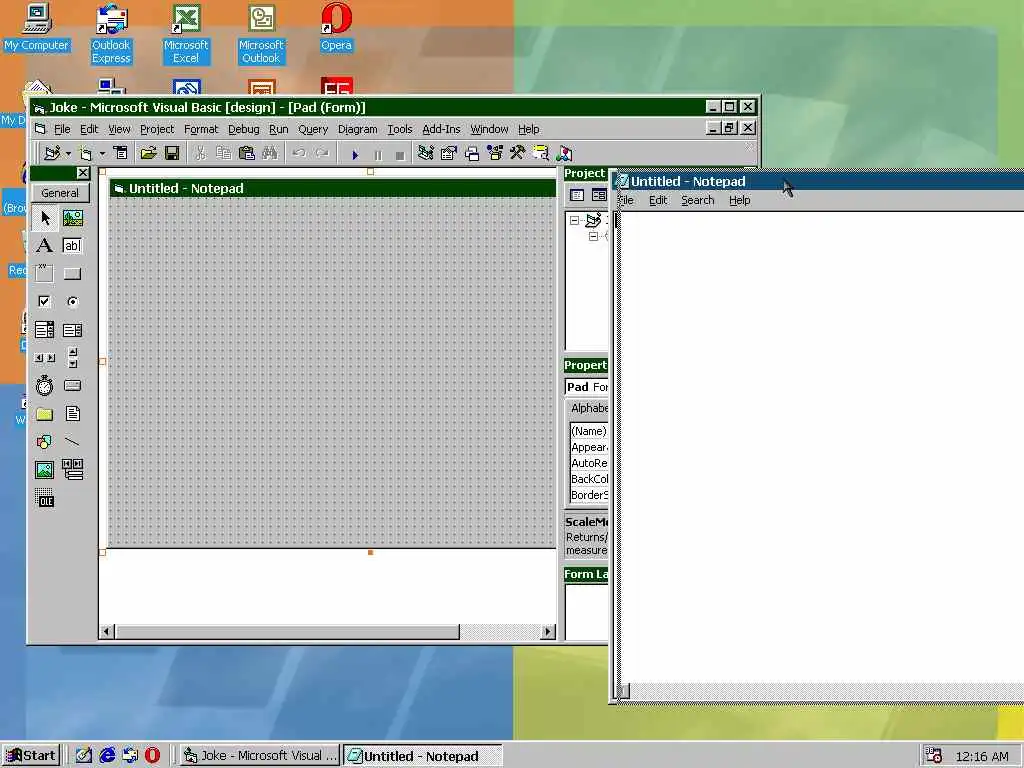This screenshot has height=768, width=1024.
Task: Launch Internet Explorer from Quick Launch
Action: (107, 756)
